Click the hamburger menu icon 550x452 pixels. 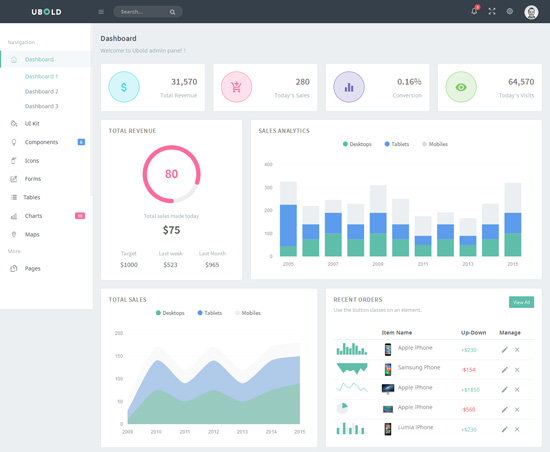point(101,12)
